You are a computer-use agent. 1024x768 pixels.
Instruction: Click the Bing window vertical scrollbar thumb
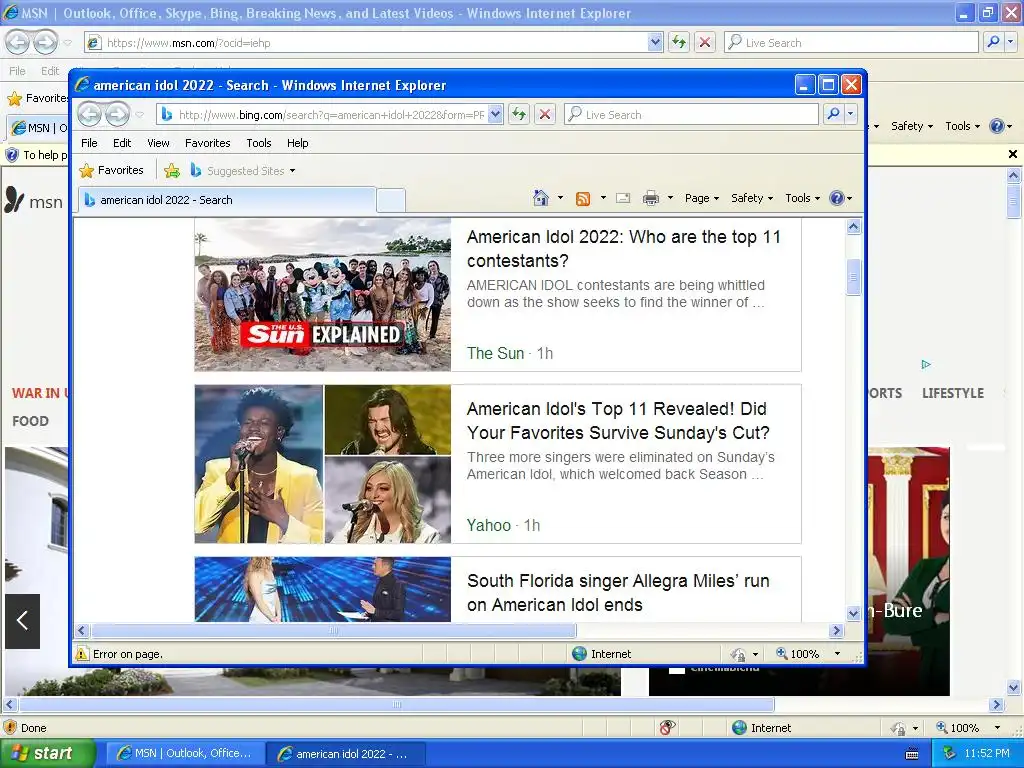pos(853,277)
